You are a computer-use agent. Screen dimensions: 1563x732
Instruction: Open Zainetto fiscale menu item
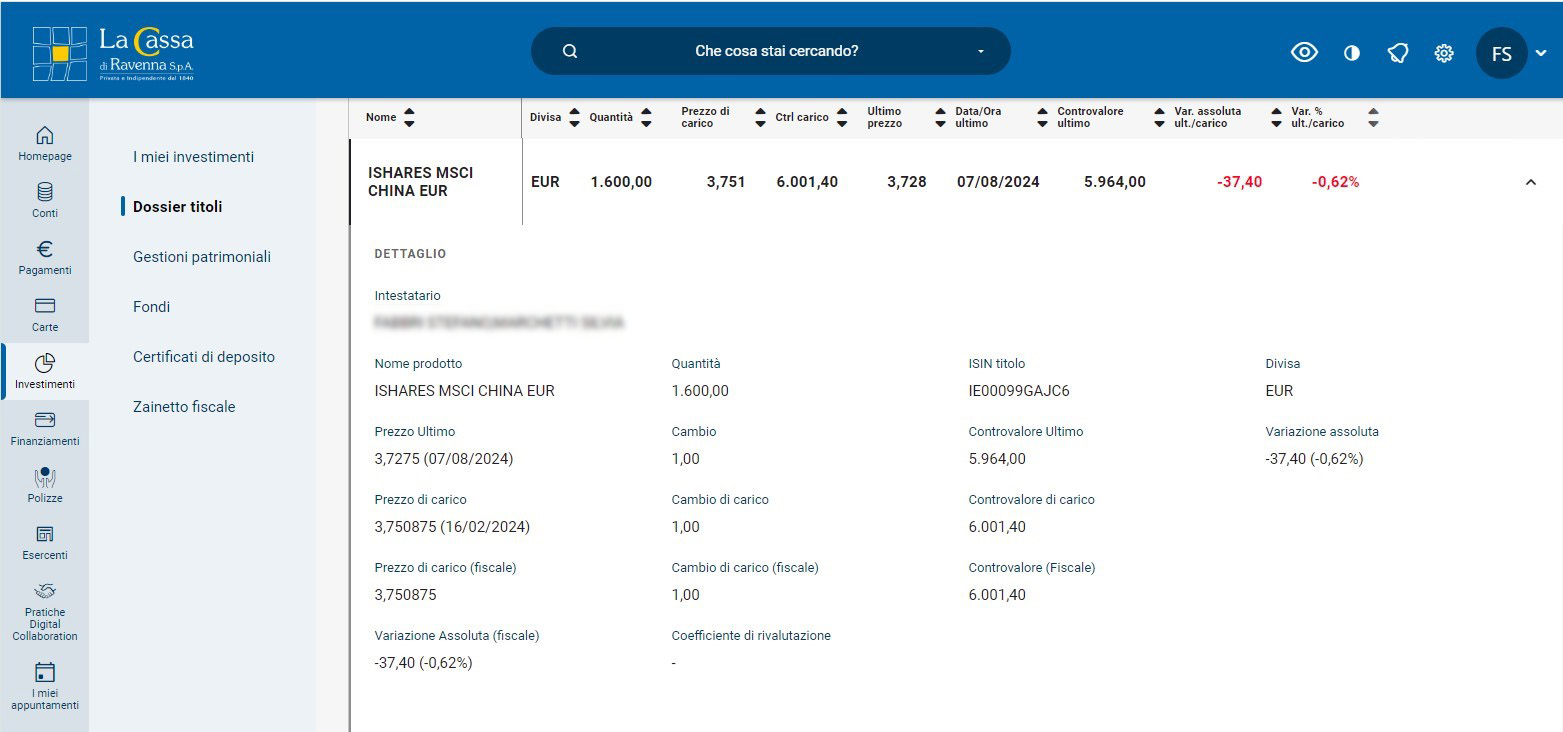[x=184, y=407]
